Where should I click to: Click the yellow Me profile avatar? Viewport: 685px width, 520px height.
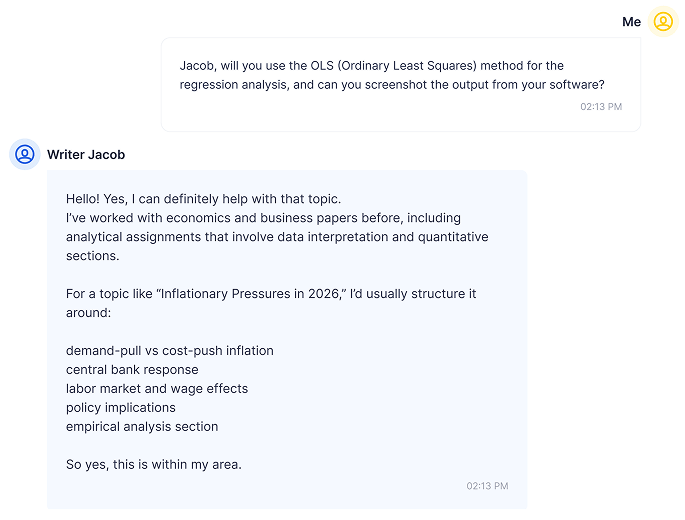tap(663, 21)
